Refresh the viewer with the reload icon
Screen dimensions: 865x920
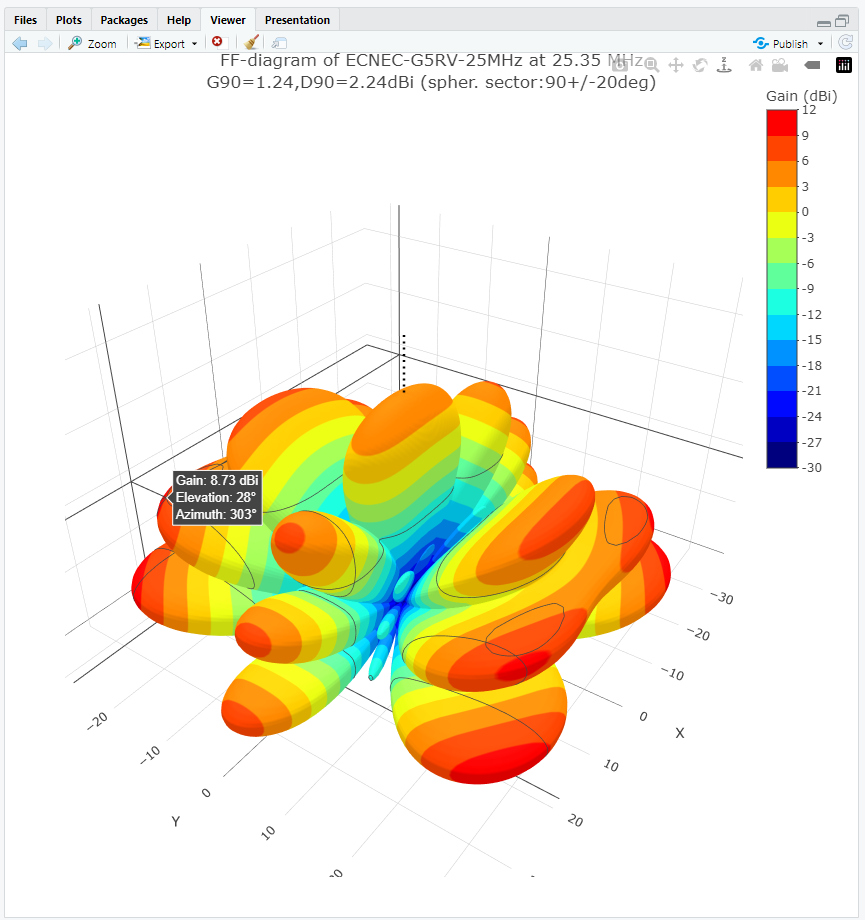click(x=845, y=43)
